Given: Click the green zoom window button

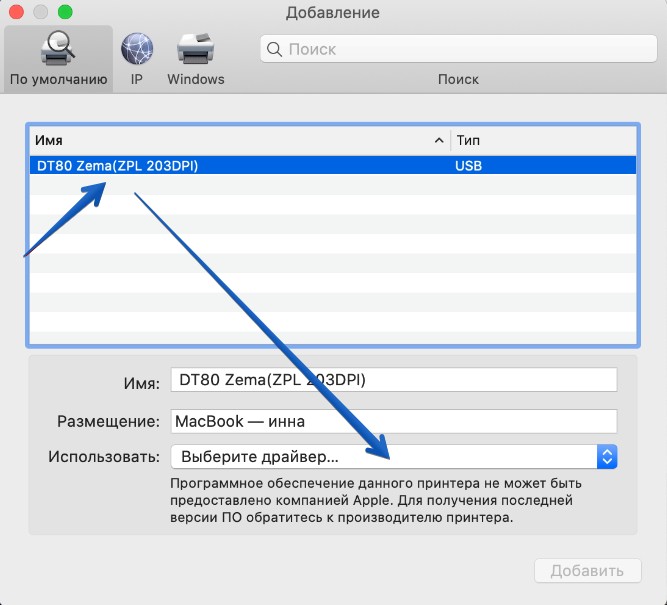Looking at the screenshot, I should [65, 13].
